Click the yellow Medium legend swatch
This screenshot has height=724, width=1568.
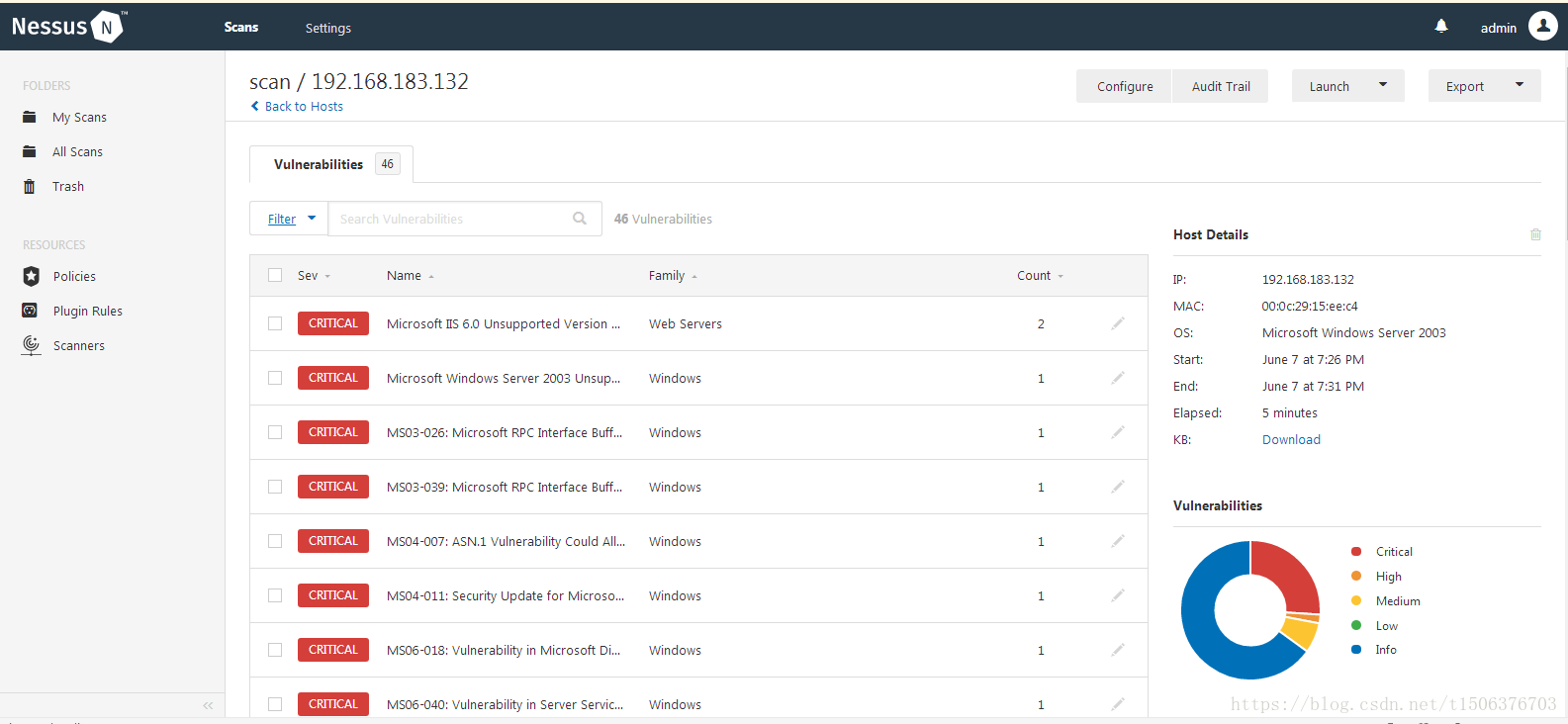pyautogui.click(x=1356, y=600)
